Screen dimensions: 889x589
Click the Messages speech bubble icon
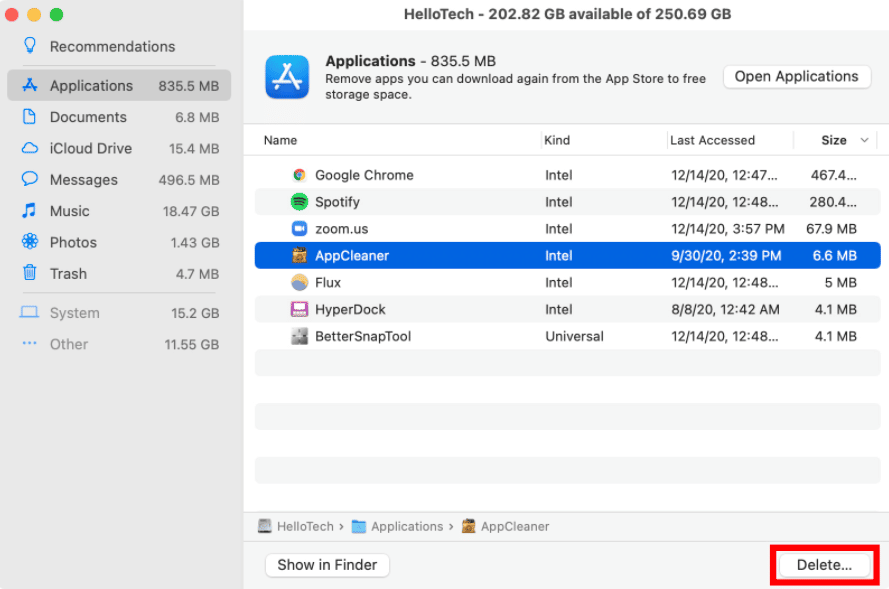29,179
